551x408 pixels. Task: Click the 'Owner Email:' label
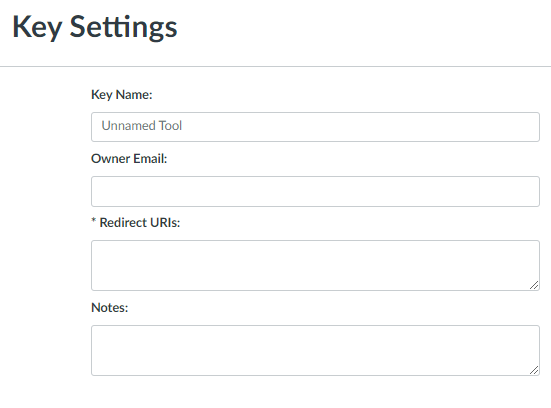pos(129,158)
